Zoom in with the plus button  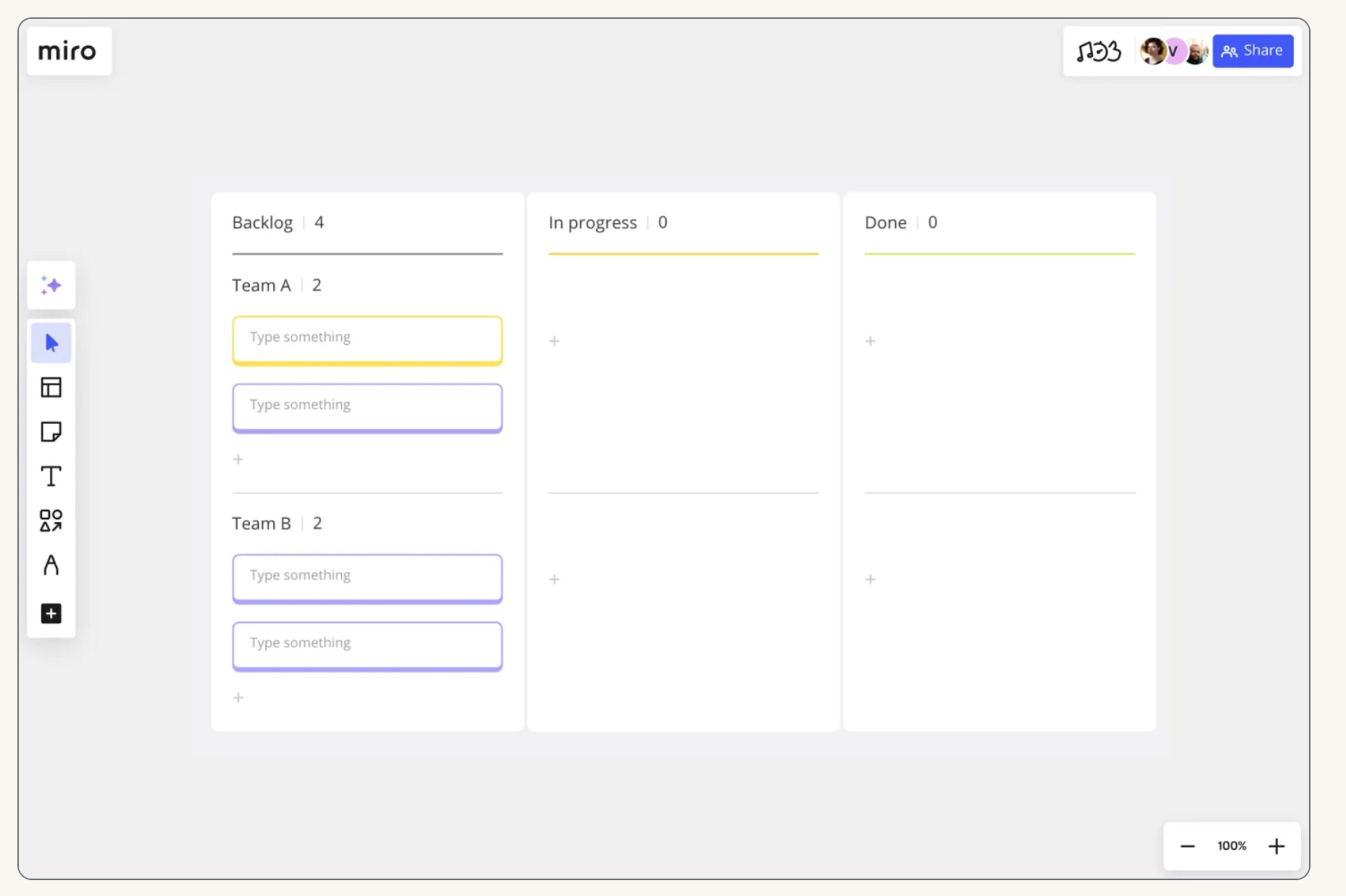click(x=1276, y=846)
